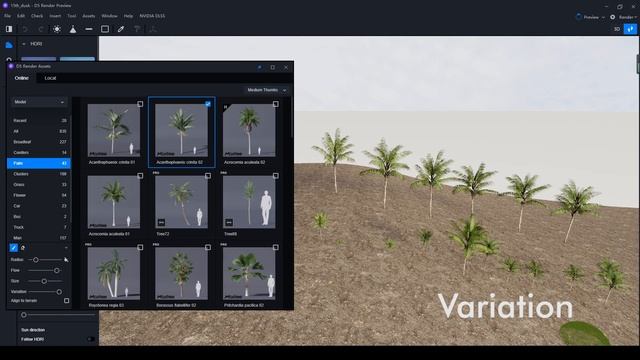Image resolution: width=640 pixels, height=360 pixels.
Task: Open the sun lighting tool
Action: [x=57, y=29]
